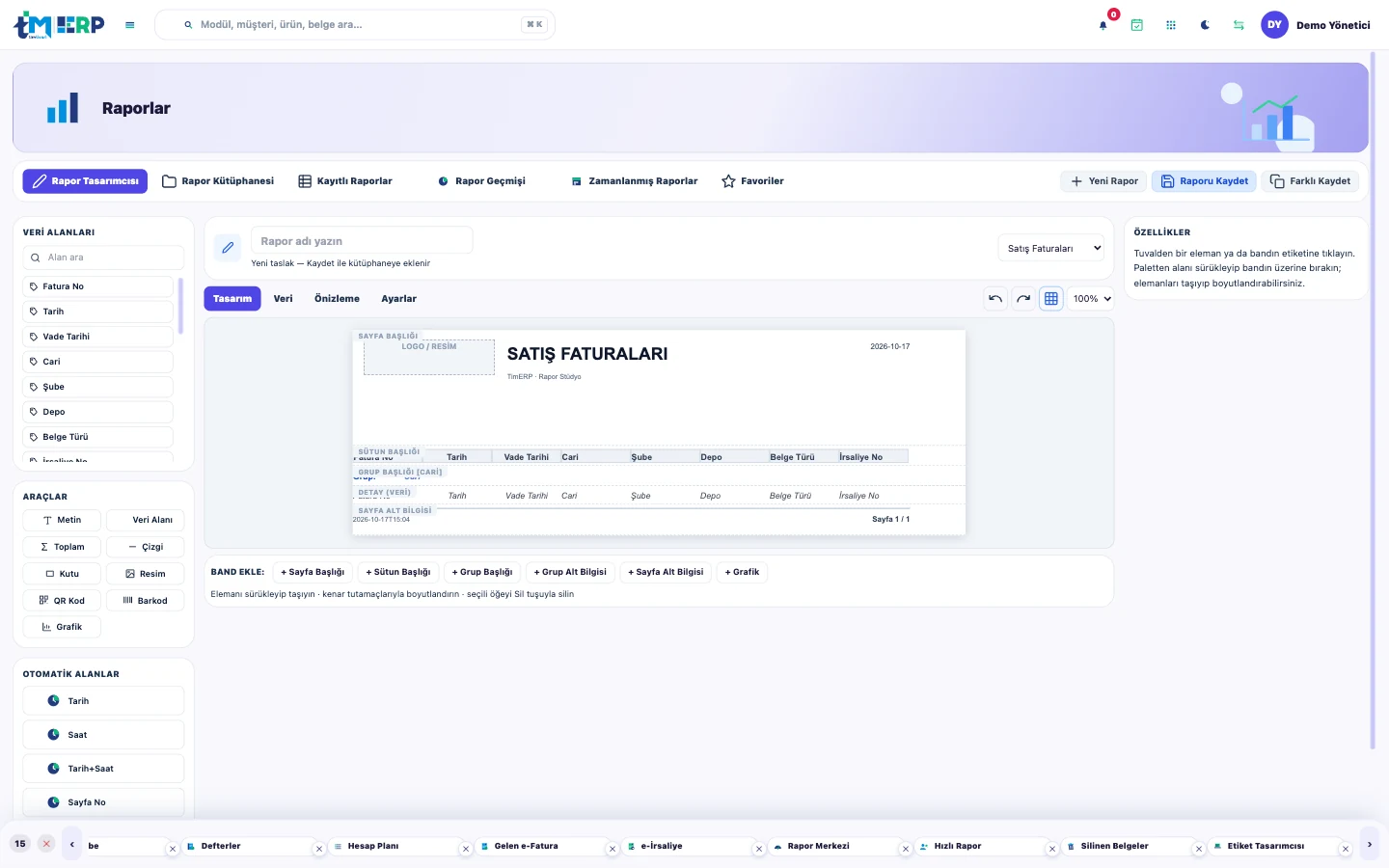Select the Vade Tarihi data field

tap(98, 337)
